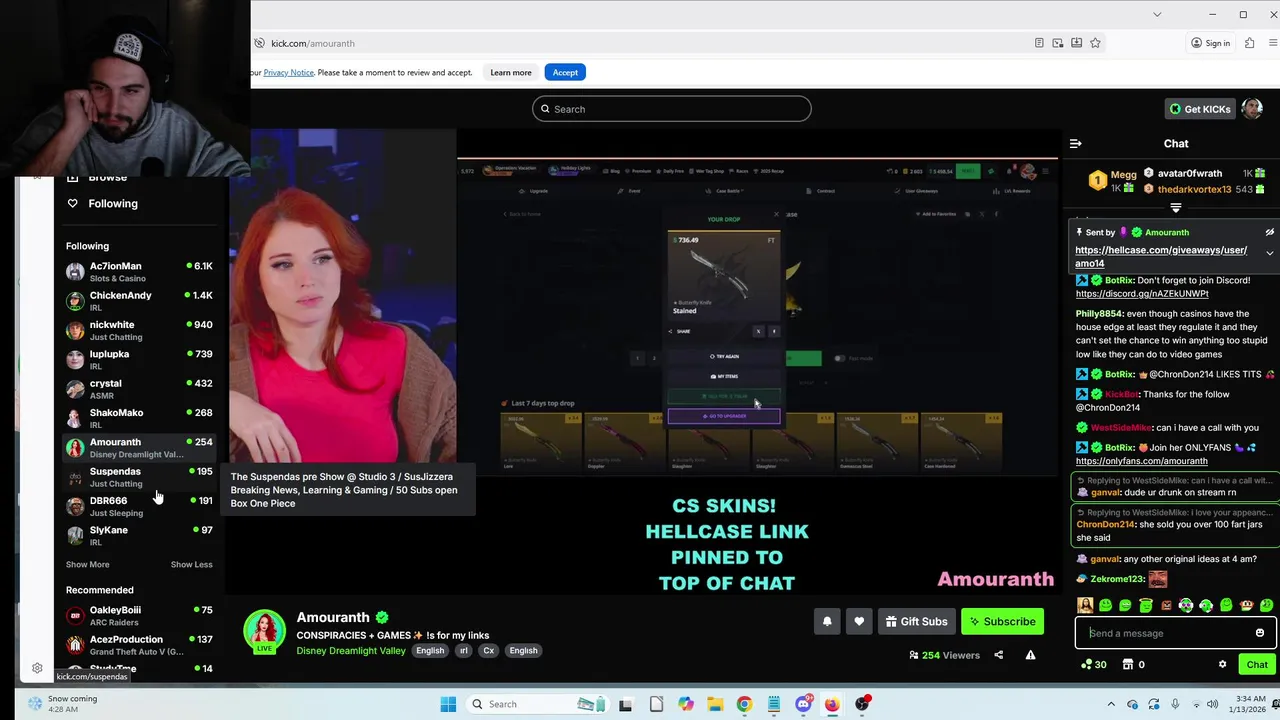
Task: Click the Browse sidebar item
Action: pos(98,178)
